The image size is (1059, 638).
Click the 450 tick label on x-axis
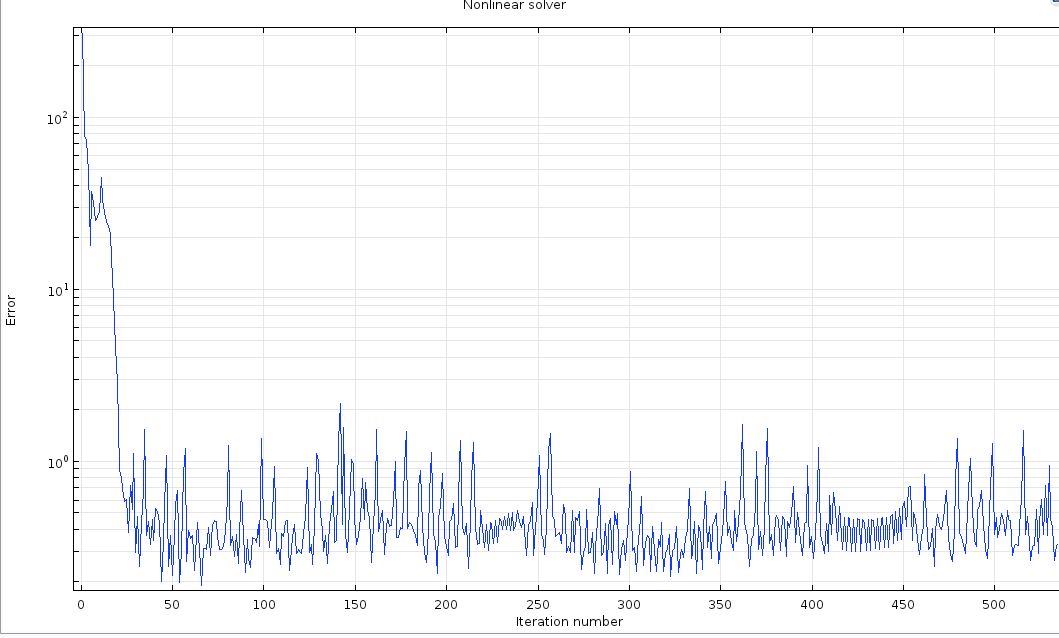click(903, 604)
